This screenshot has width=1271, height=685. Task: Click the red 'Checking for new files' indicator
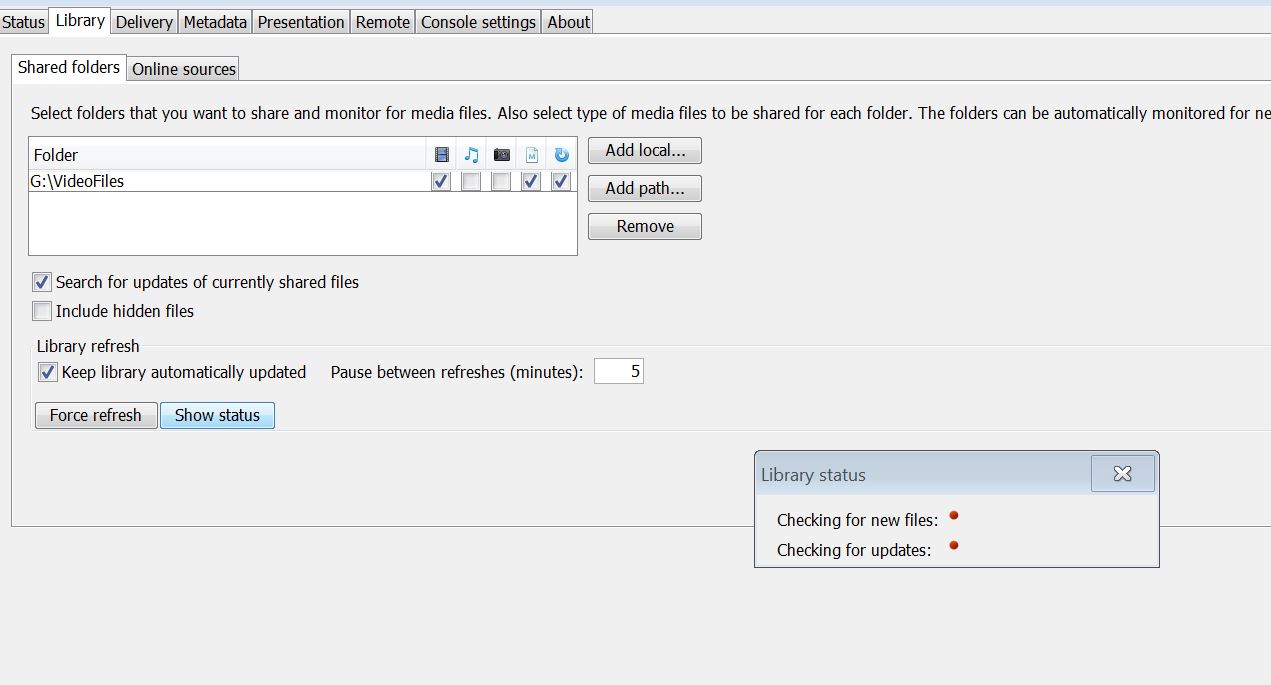pos(954,516)
